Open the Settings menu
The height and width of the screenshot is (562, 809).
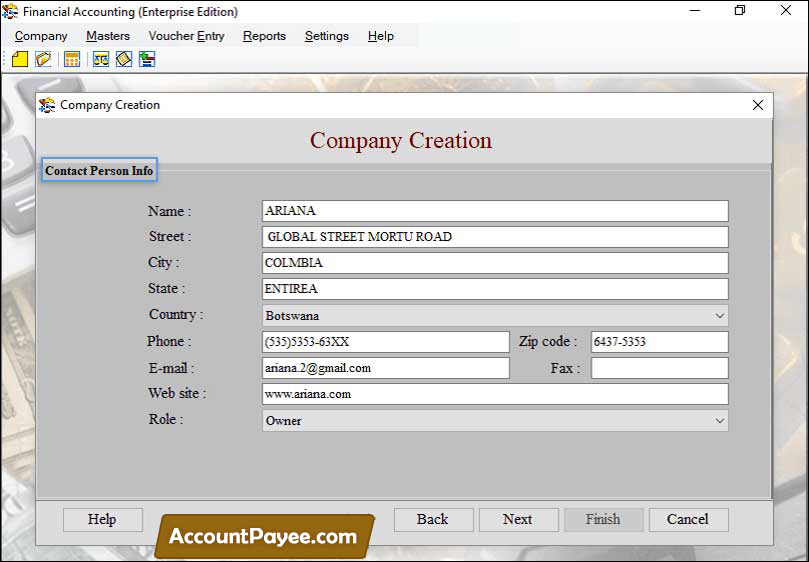tap(327, 36)
